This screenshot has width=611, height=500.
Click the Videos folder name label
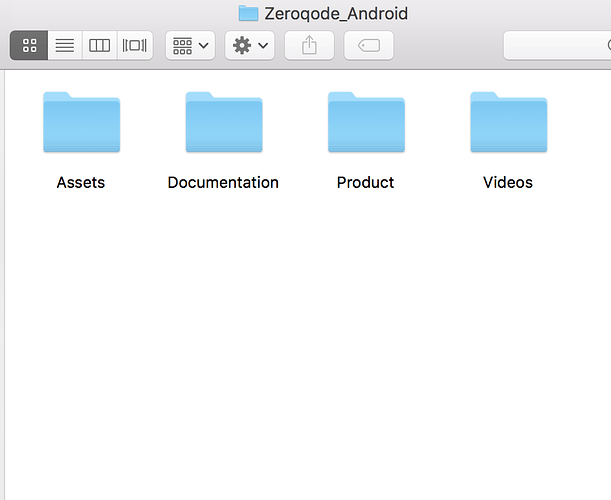pos(508,182)
